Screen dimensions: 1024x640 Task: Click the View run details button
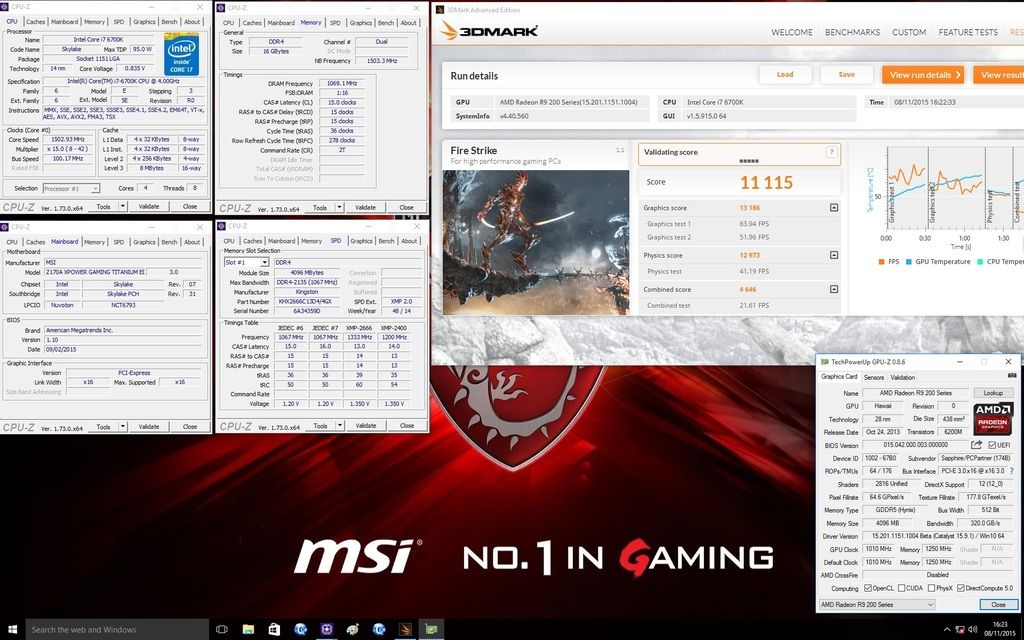[x=923, y=74]
